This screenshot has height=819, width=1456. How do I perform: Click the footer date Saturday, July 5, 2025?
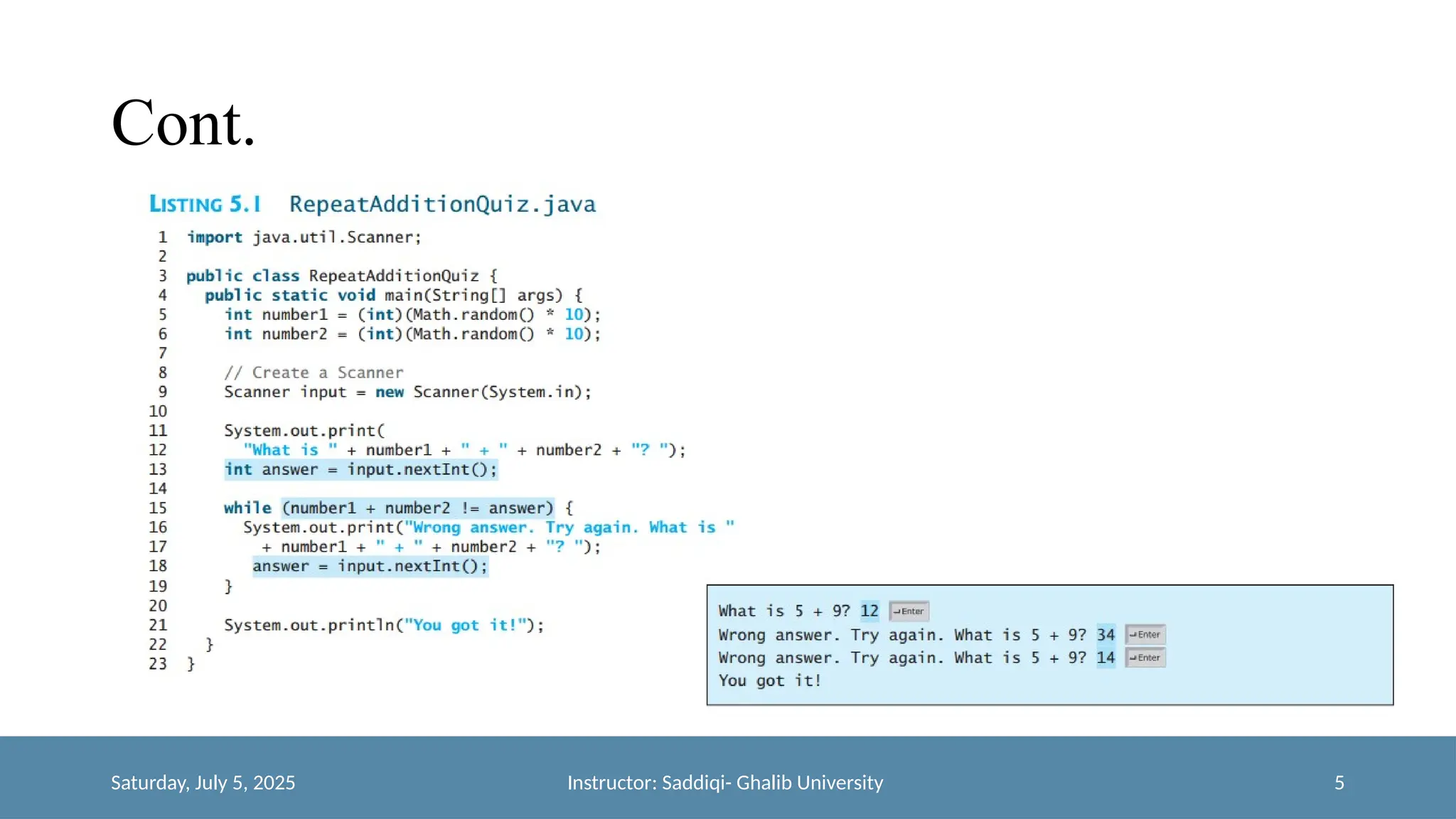pyautogui.click(x=203, y=783)
